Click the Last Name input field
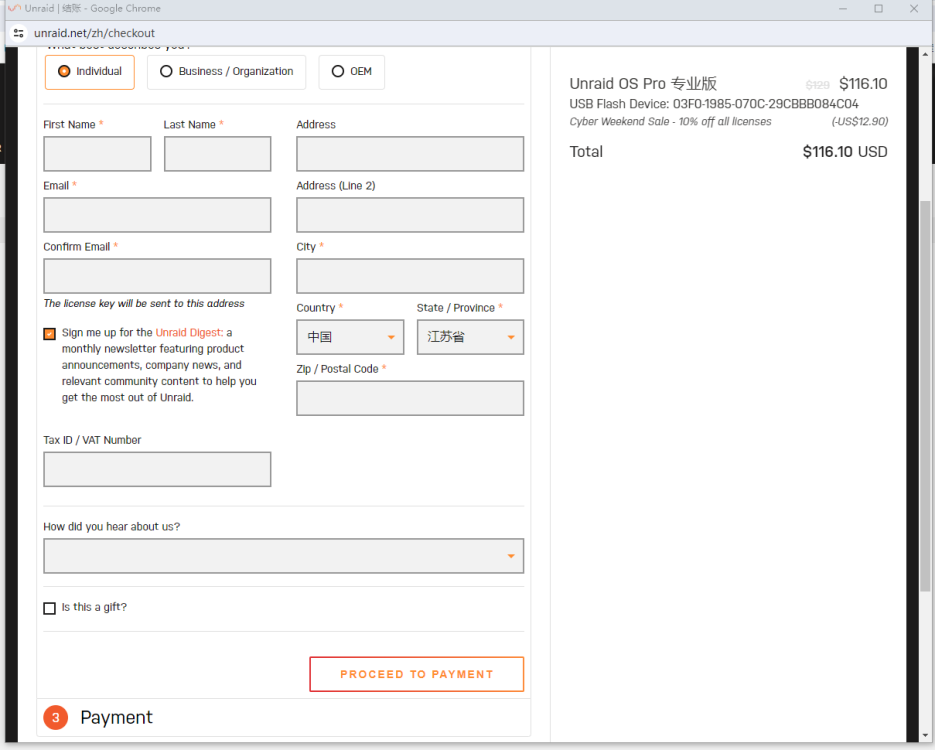This screenshot has width=935, height=750. coord(218,154)
